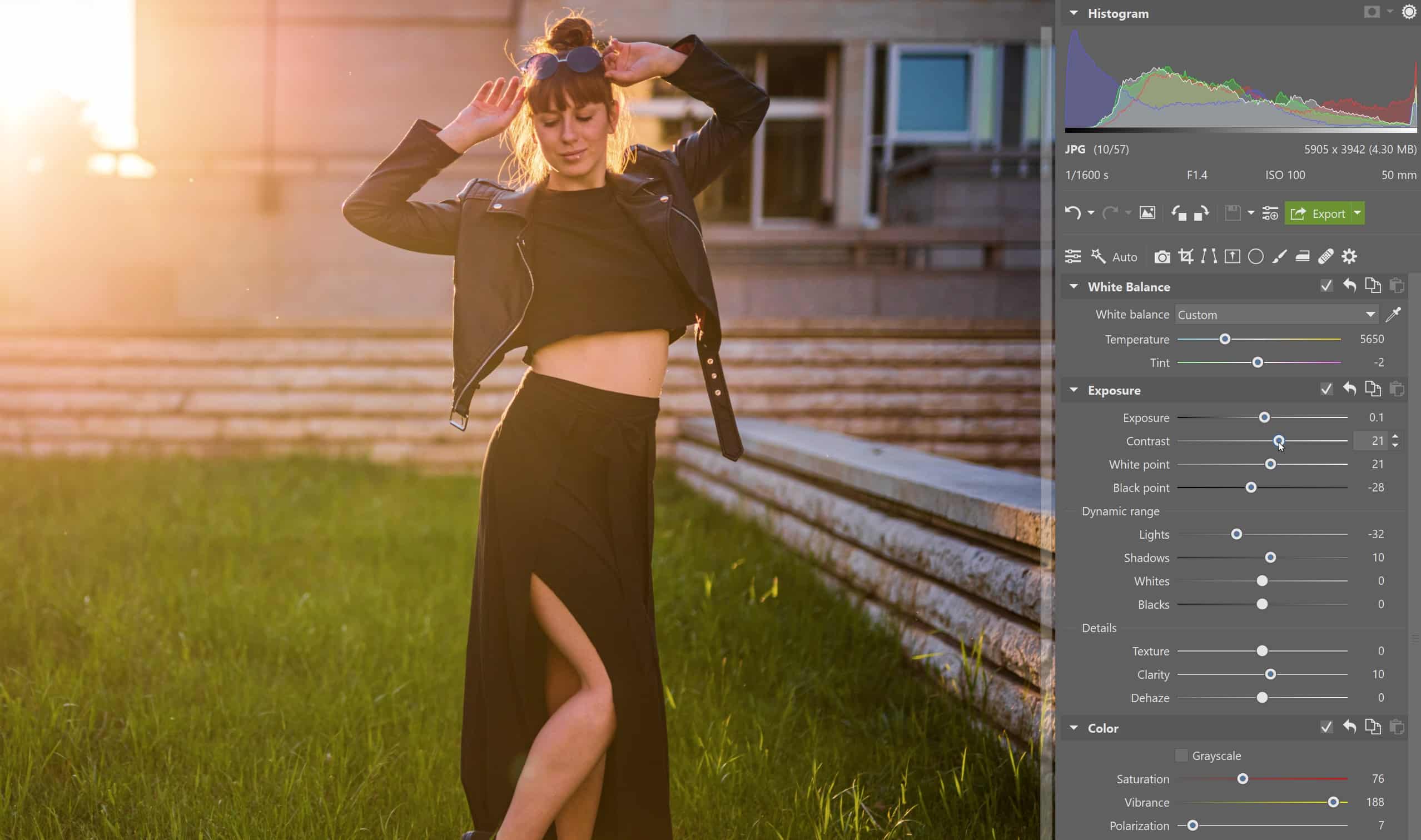Select the Crop and rotate tool
Screen dimensions: 1421x840
1186,256
